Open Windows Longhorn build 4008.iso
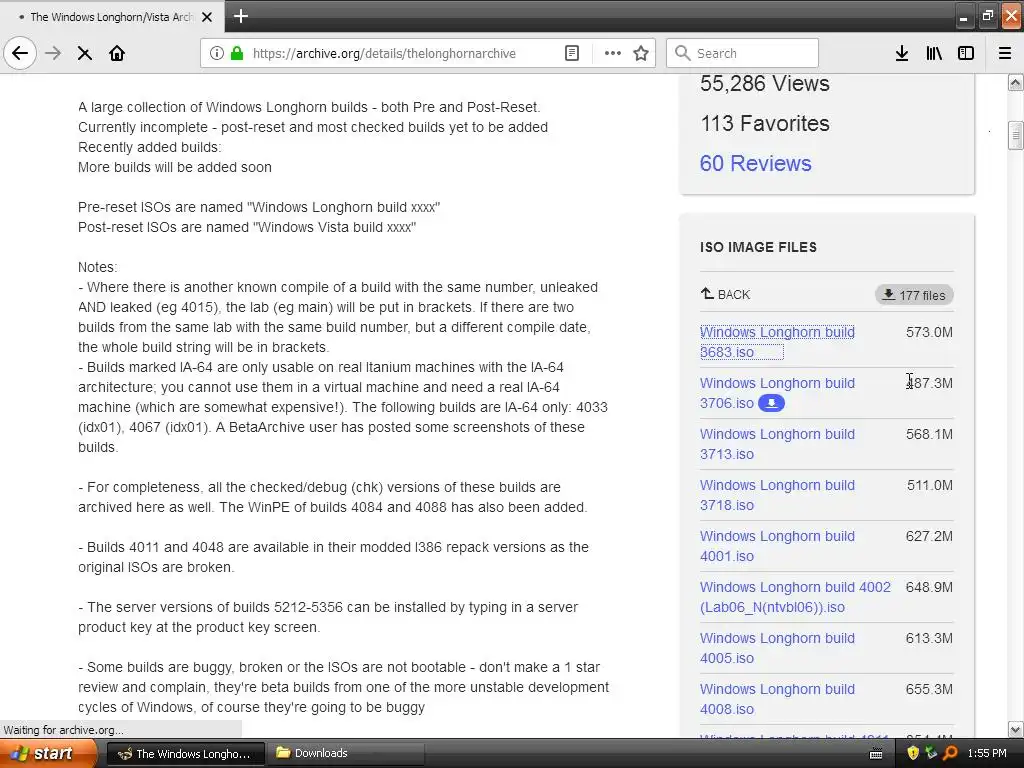The width and height of the screenshot is (1024, 768). [777, 699]
